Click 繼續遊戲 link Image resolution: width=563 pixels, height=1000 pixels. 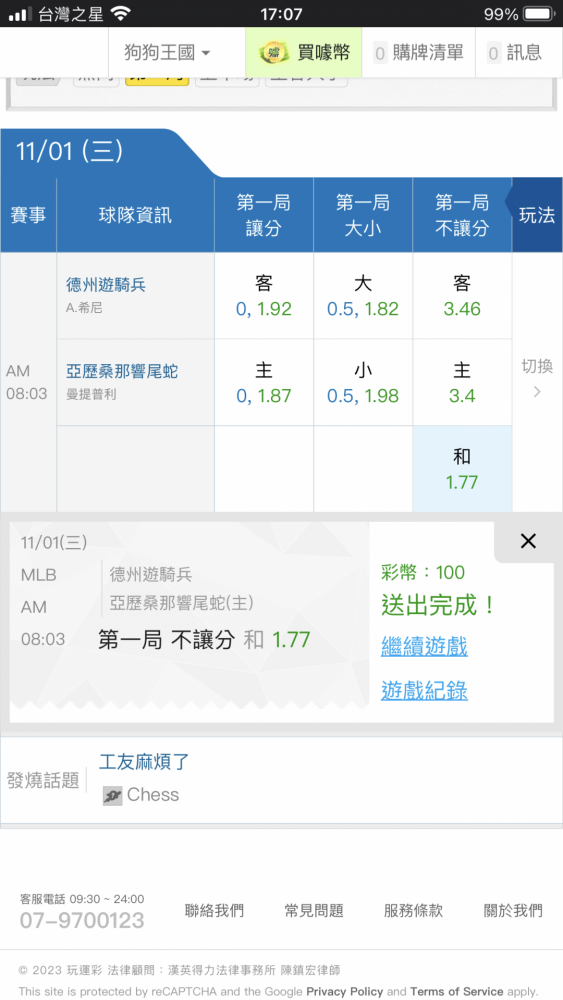pos(424,647)
